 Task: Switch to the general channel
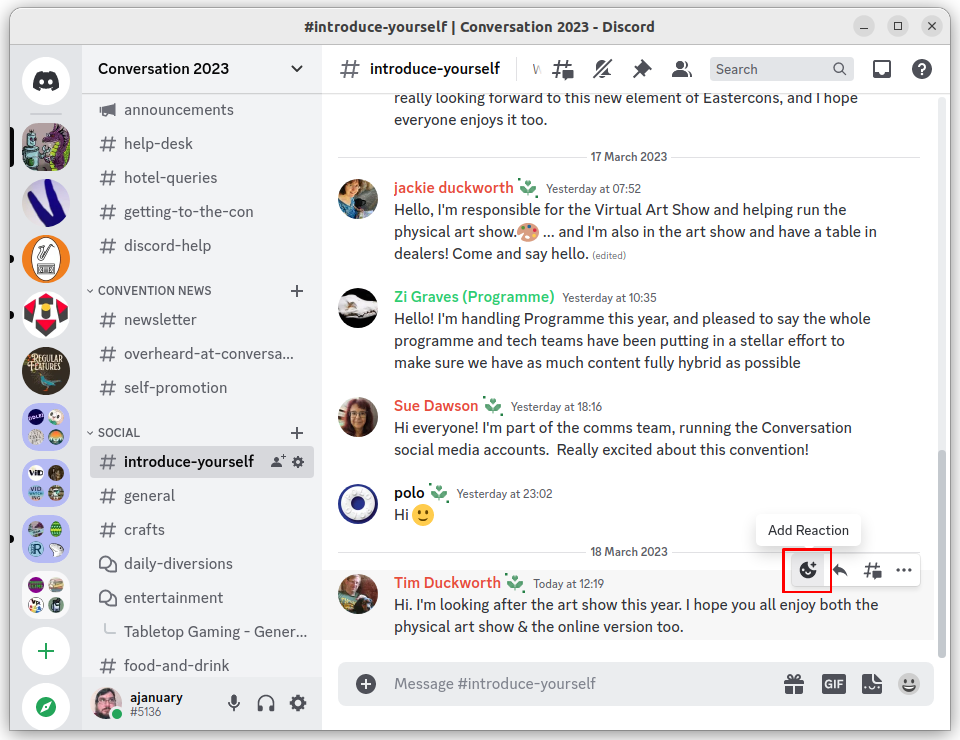201,496
